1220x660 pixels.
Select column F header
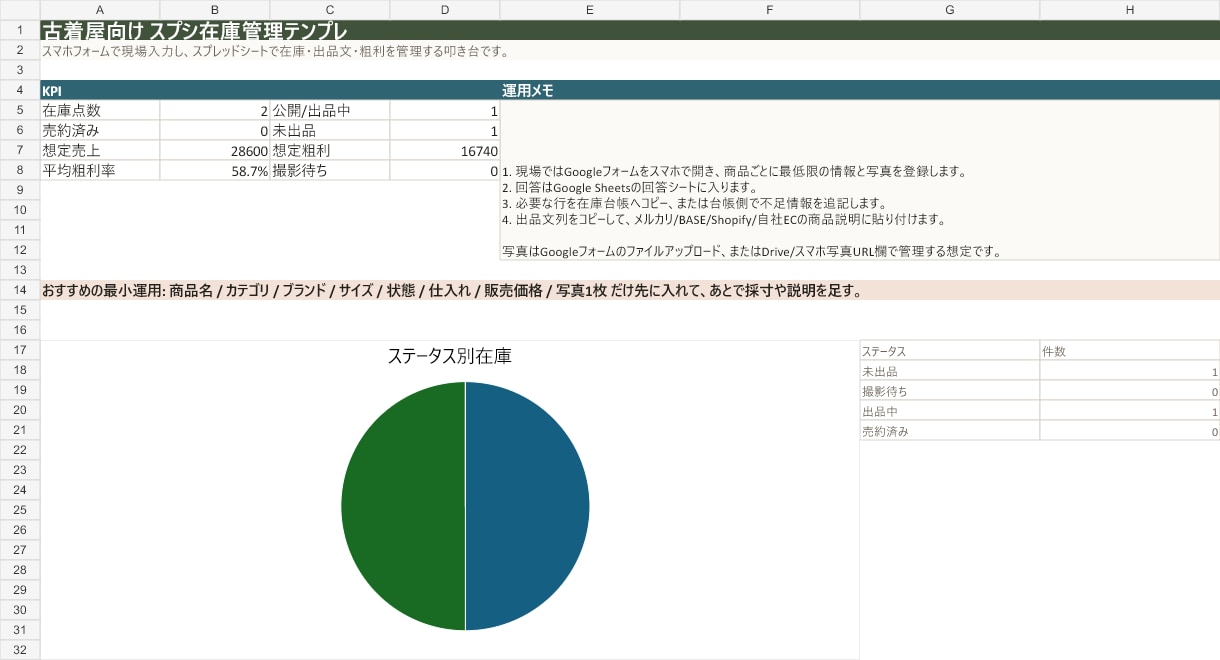point(770,10)
